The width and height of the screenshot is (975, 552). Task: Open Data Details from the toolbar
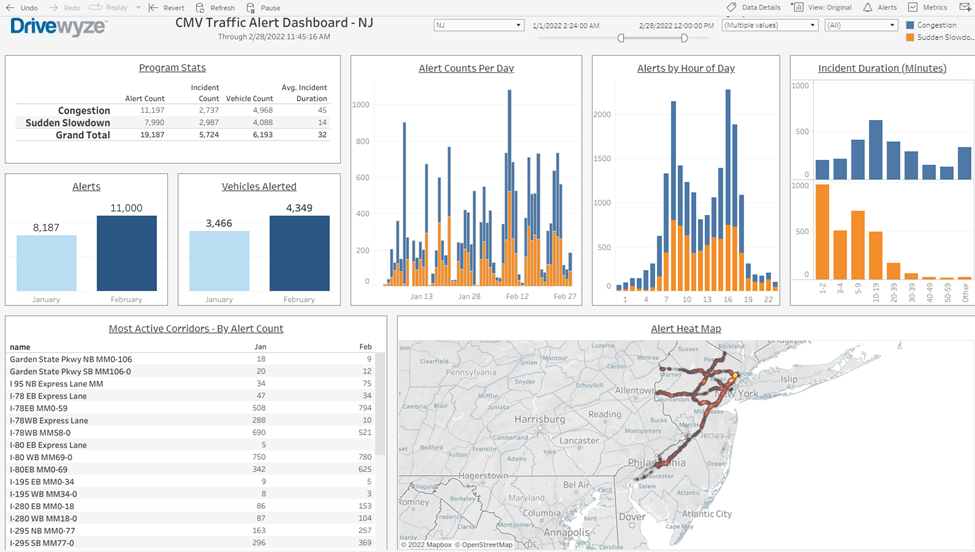(x=731, y=7)
